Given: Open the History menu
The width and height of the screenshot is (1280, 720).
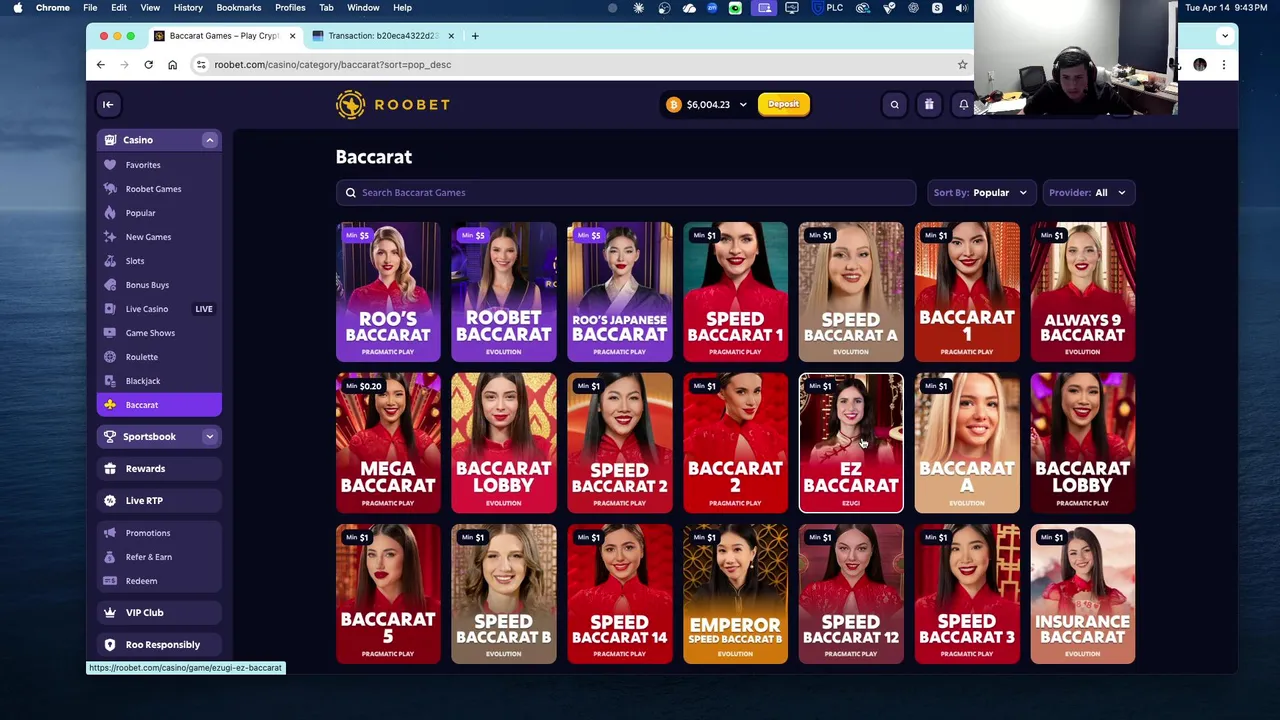Looking at the screenshot, I should point(188,8).
